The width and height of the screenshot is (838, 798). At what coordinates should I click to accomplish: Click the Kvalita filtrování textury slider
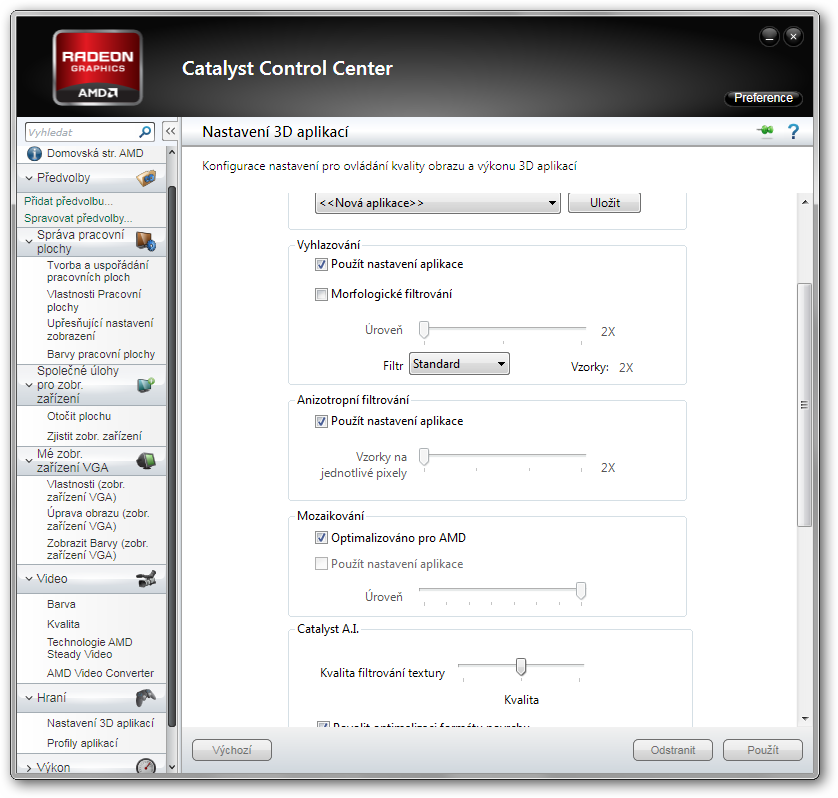tap(520, 666)
